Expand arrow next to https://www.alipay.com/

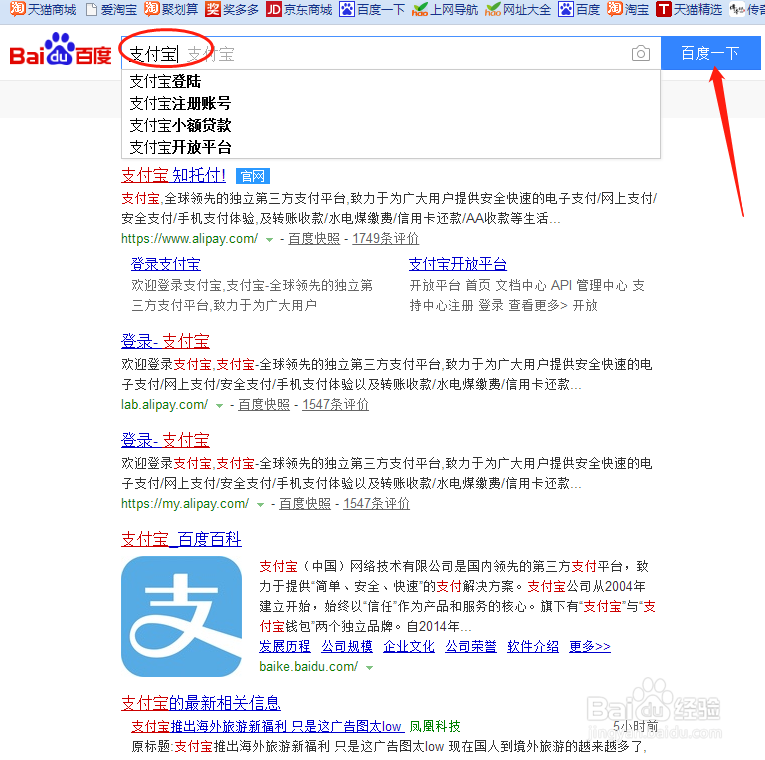pyautogui.click(x=269, y=240)
